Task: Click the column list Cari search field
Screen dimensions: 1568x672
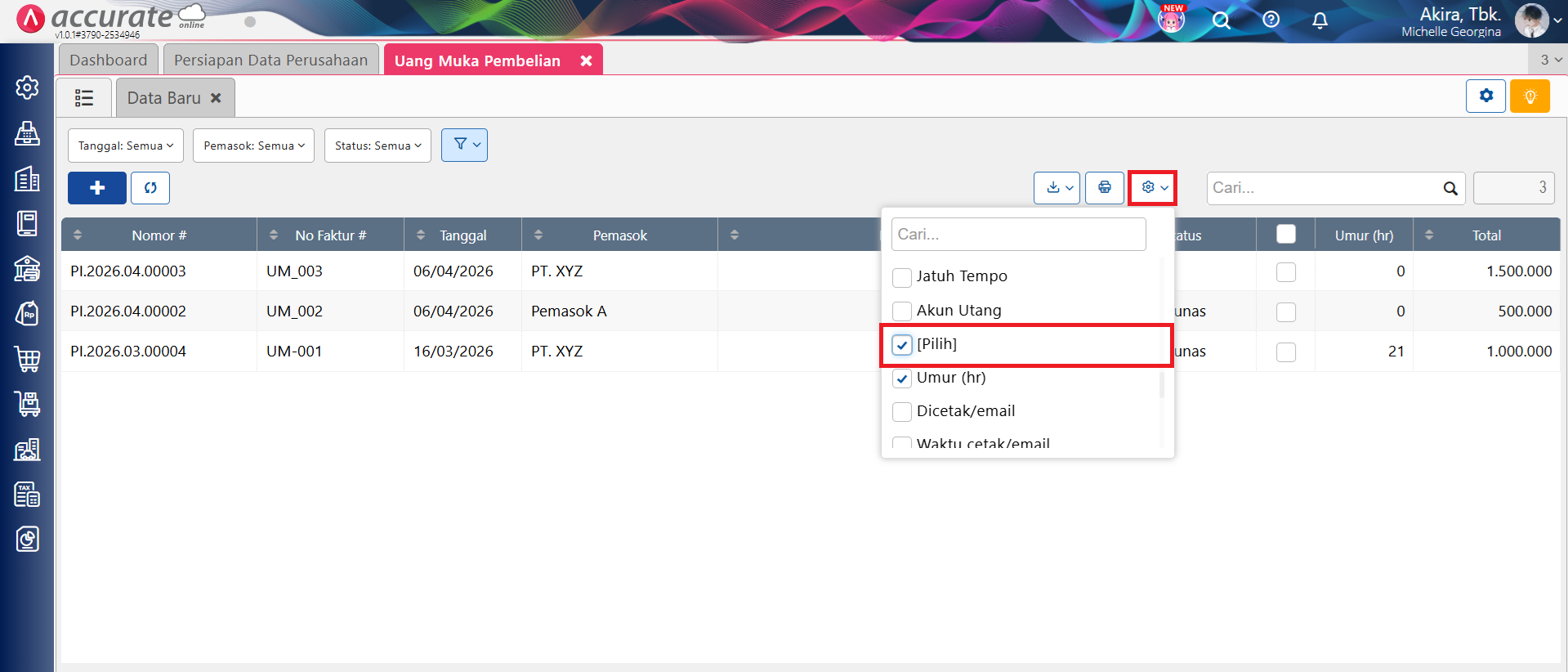Action: point(1018,235)
